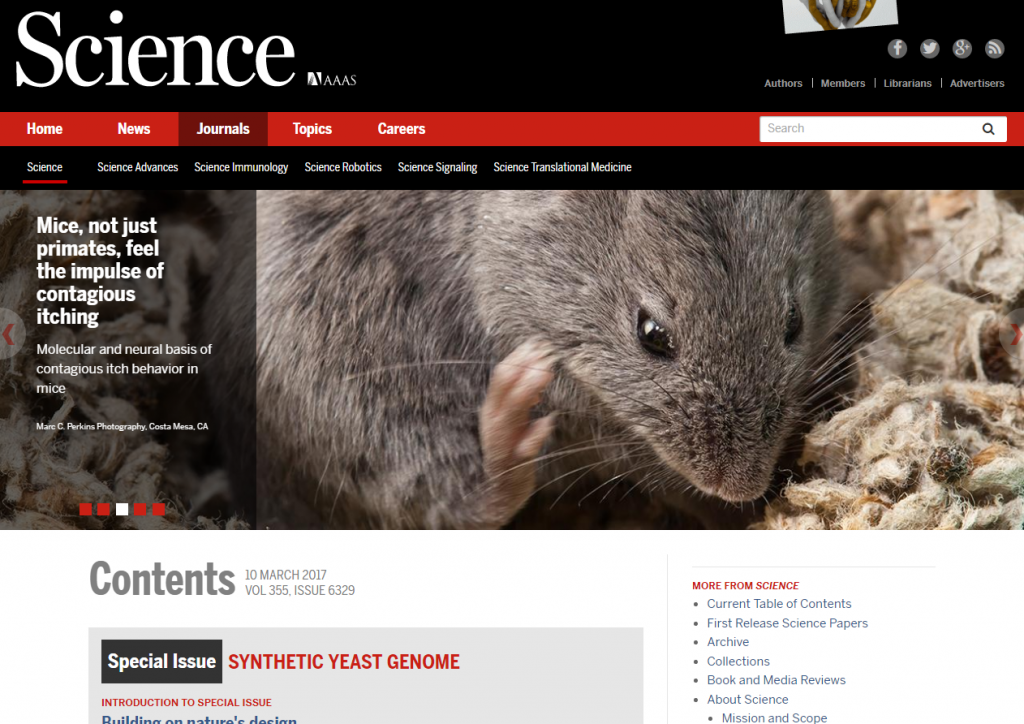This screenshot has height=724, width=1024.
Task: Select the Science journal tab
Action: (x=44, y=167)
